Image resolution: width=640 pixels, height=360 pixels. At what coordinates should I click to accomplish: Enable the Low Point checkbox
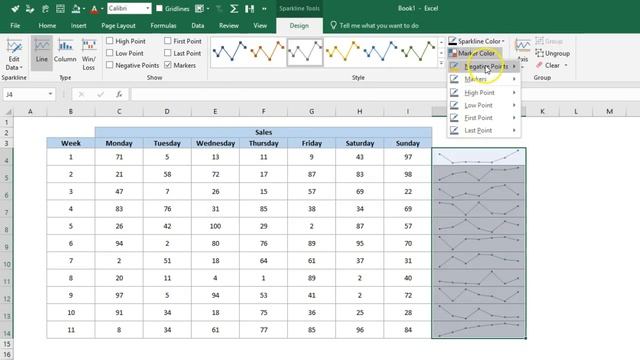pos(109,53)
